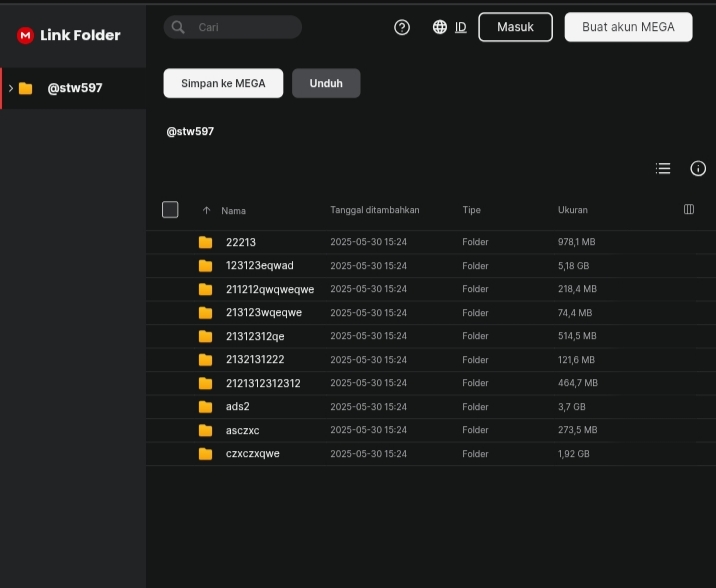Image resolution: width=716 pixels, height=588 pixels.
Task: Click the 5,18 GB size value
Action: pyautogui.click(x=573, y=266)
